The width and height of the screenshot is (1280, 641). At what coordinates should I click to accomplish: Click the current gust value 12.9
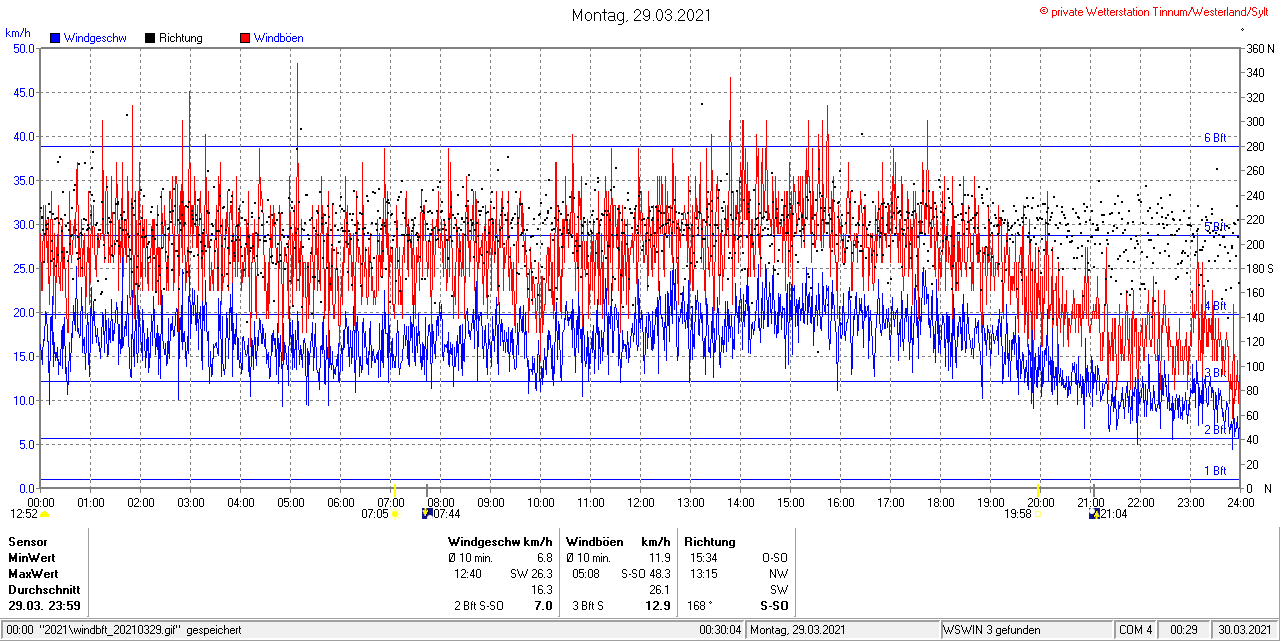click(x=659, y=606)
